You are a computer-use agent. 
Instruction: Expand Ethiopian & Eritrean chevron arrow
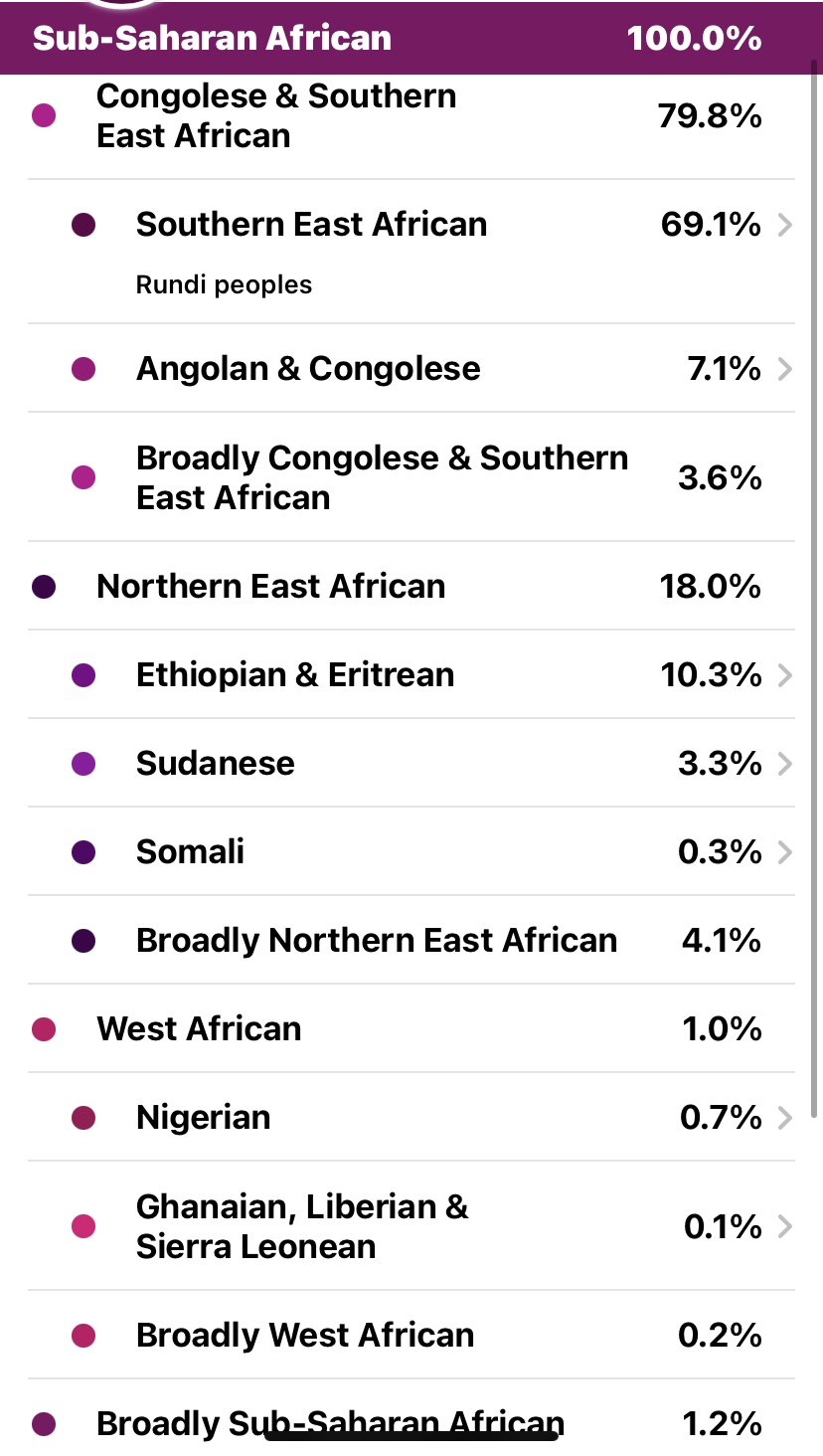pyautogui.click(x=784, y=676)
